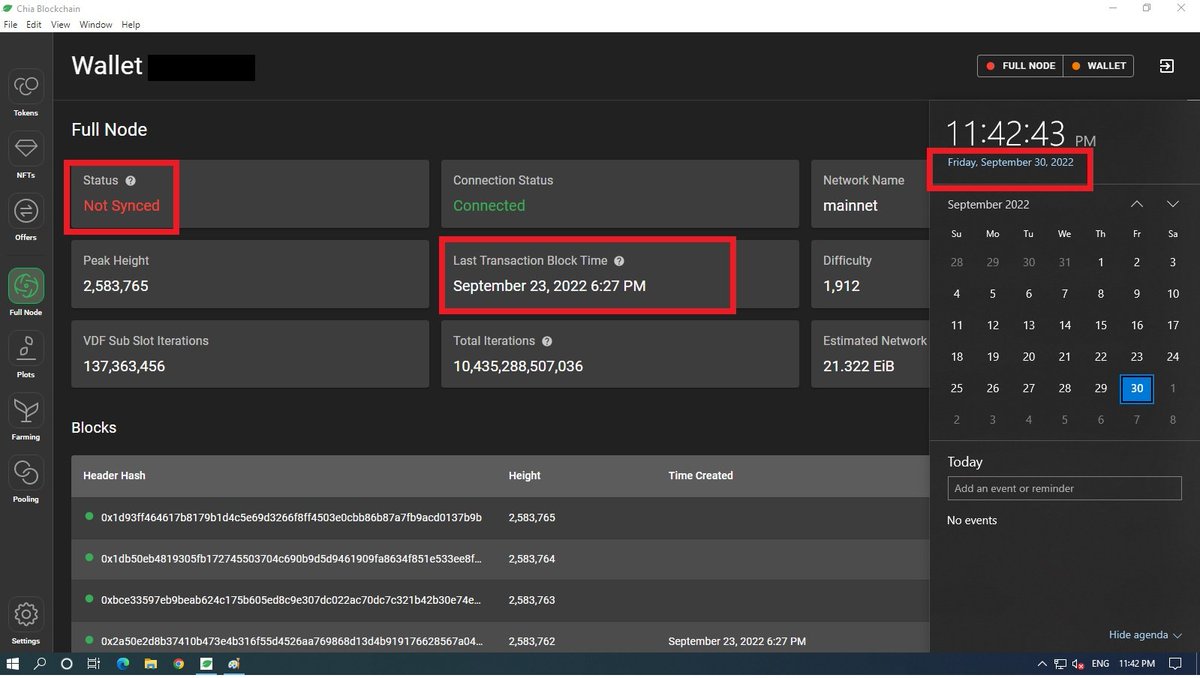
Task: Click the Friday, September 30, 2022 date link
Action: [x=1010, y=162]
